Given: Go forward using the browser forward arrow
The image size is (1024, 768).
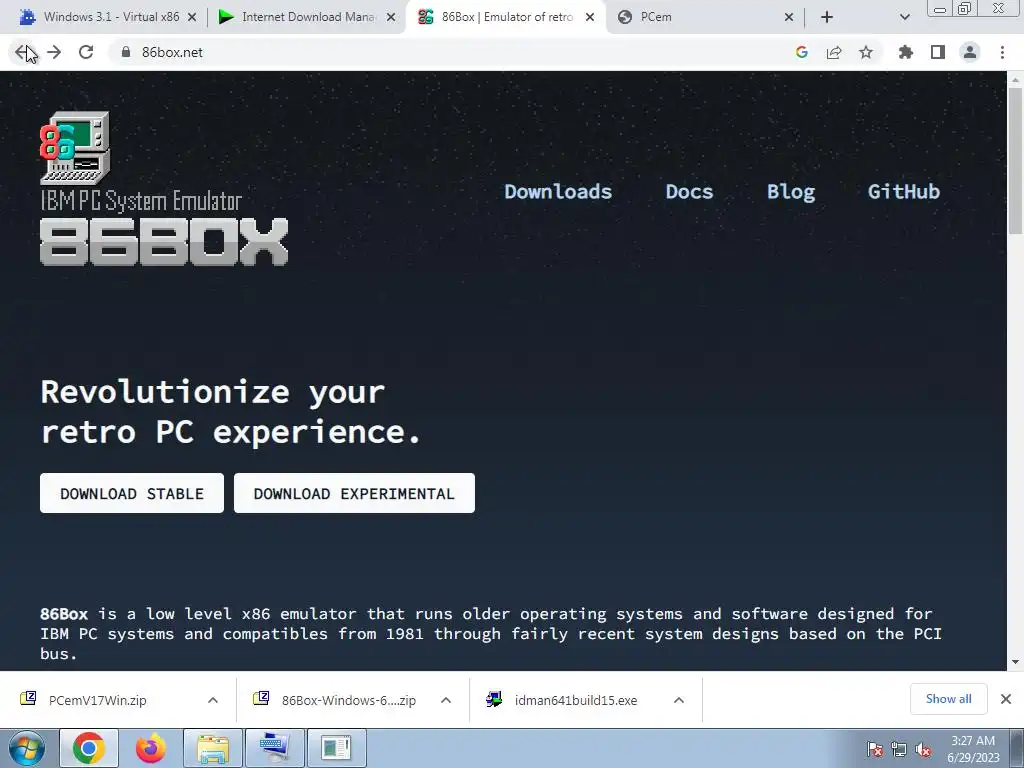Looking at the screenshot, I should (x=54, y=52).
